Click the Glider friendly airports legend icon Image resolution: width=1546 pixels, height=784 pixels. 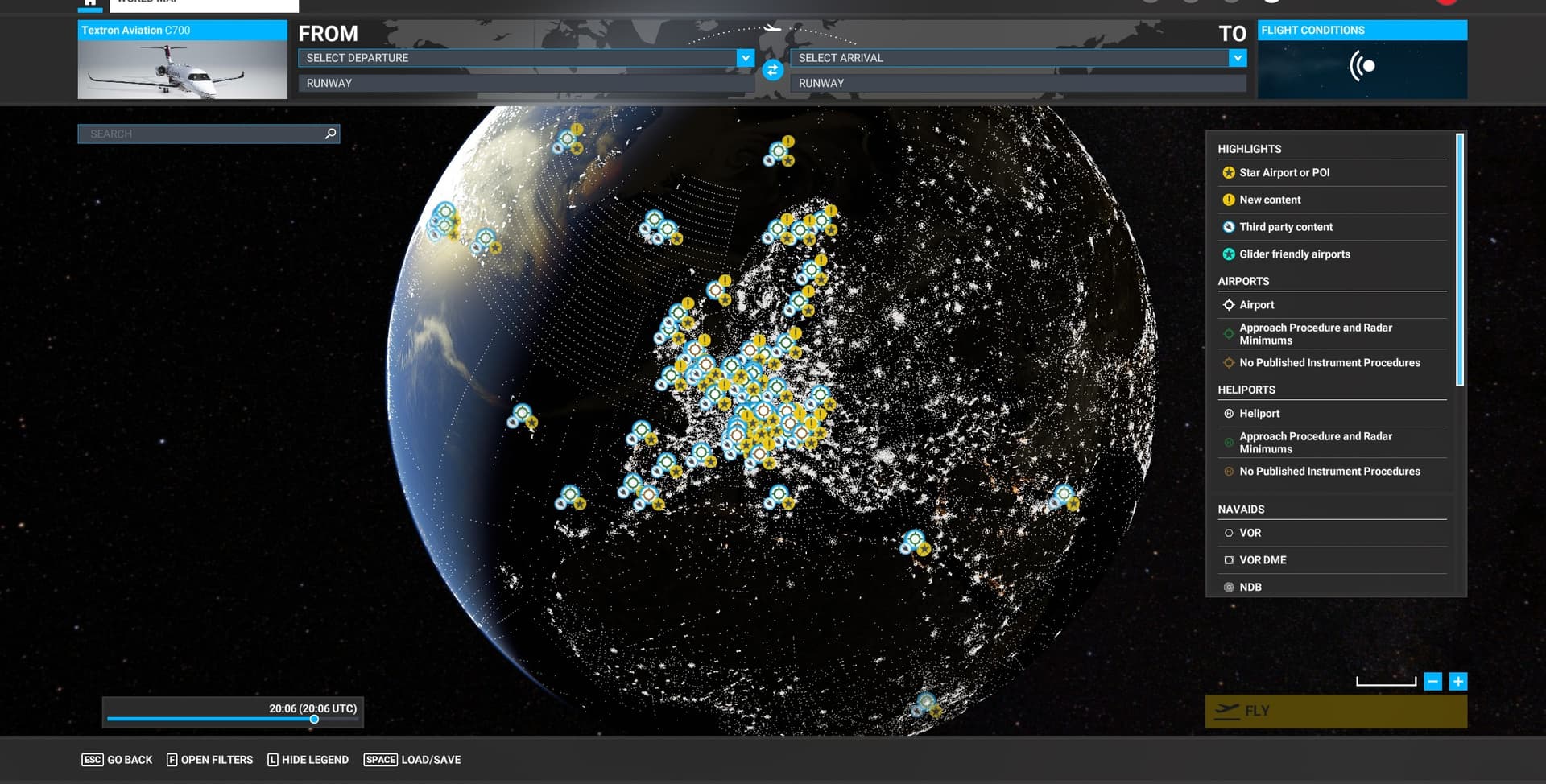click(1229, 254)
